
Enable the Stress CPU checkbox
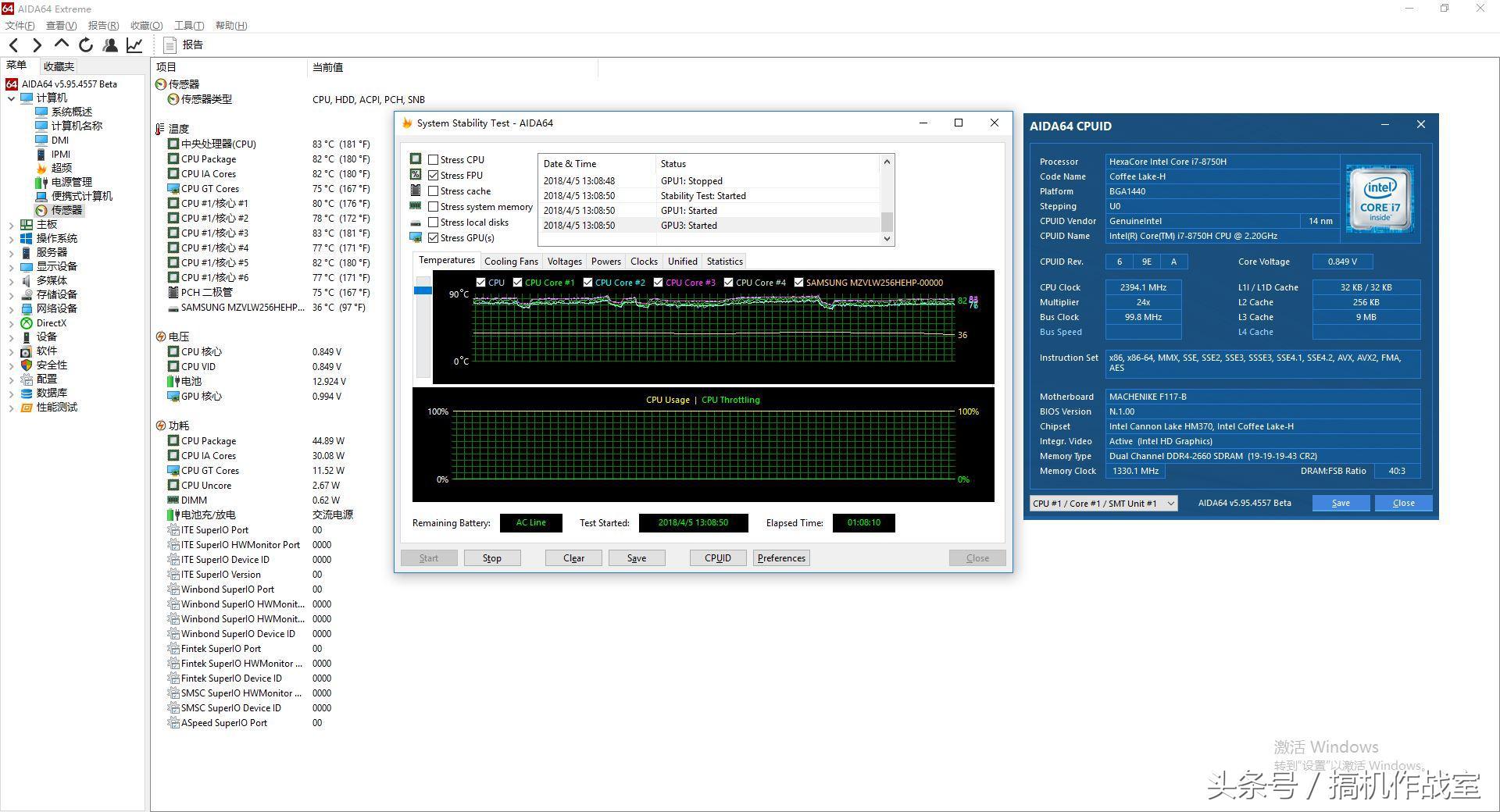pos(434,160)
